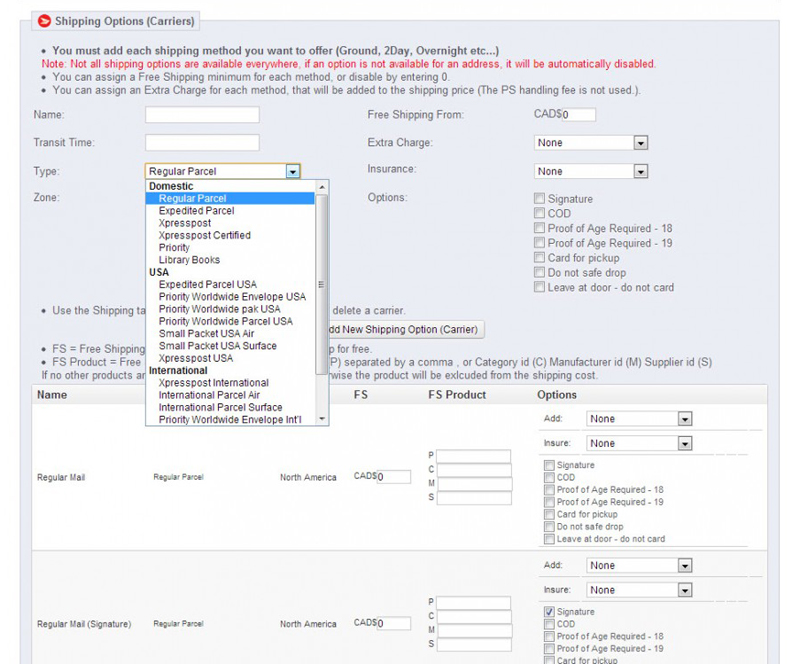Image resolution: width=800 pixels, height=664 pixels.
Task: Check Proof of Age 19 in Regular Mail row
Action: click(549, 502)
